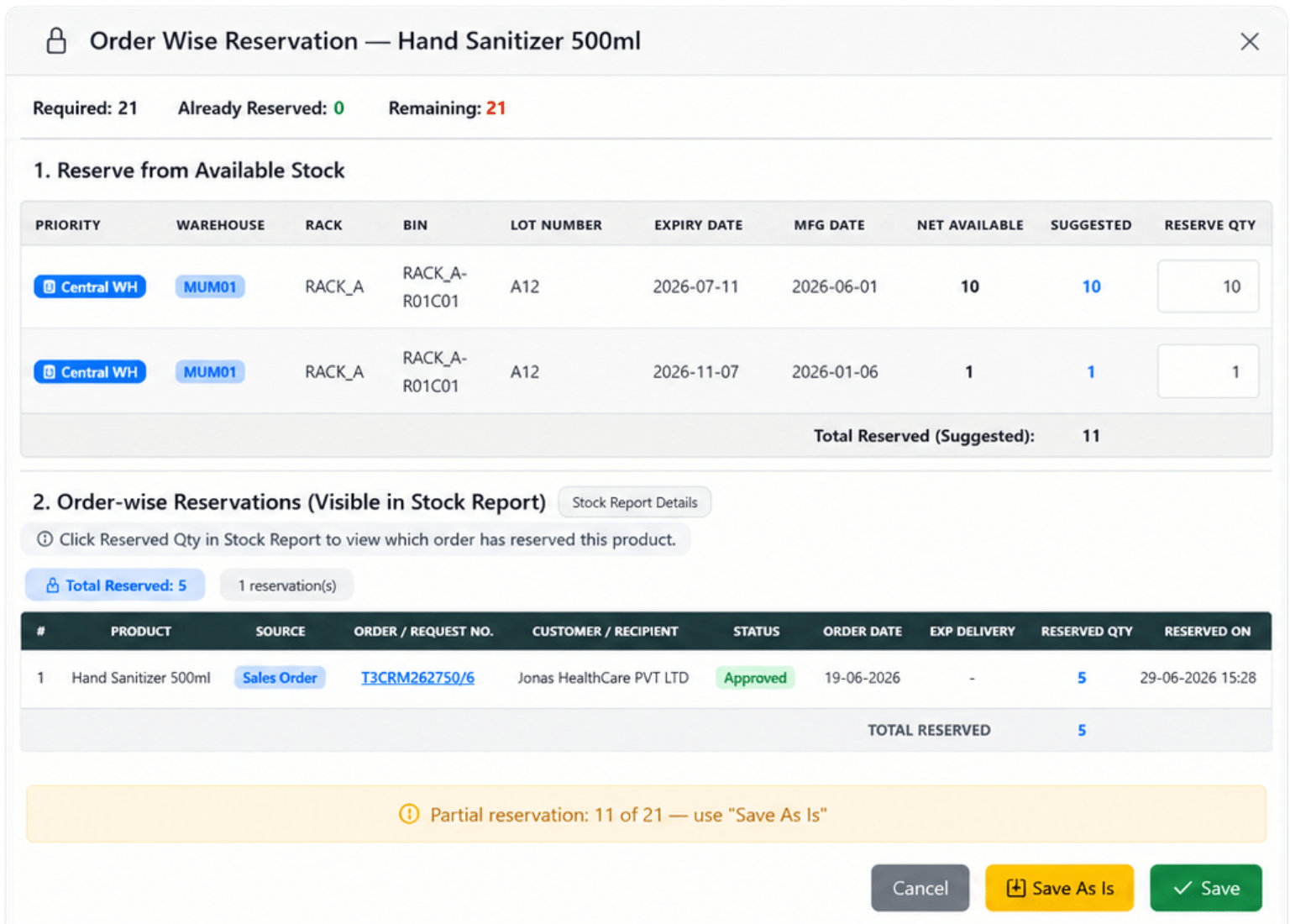
Task: Cancel the reservation dialog
Action: (x=920, y=888)
